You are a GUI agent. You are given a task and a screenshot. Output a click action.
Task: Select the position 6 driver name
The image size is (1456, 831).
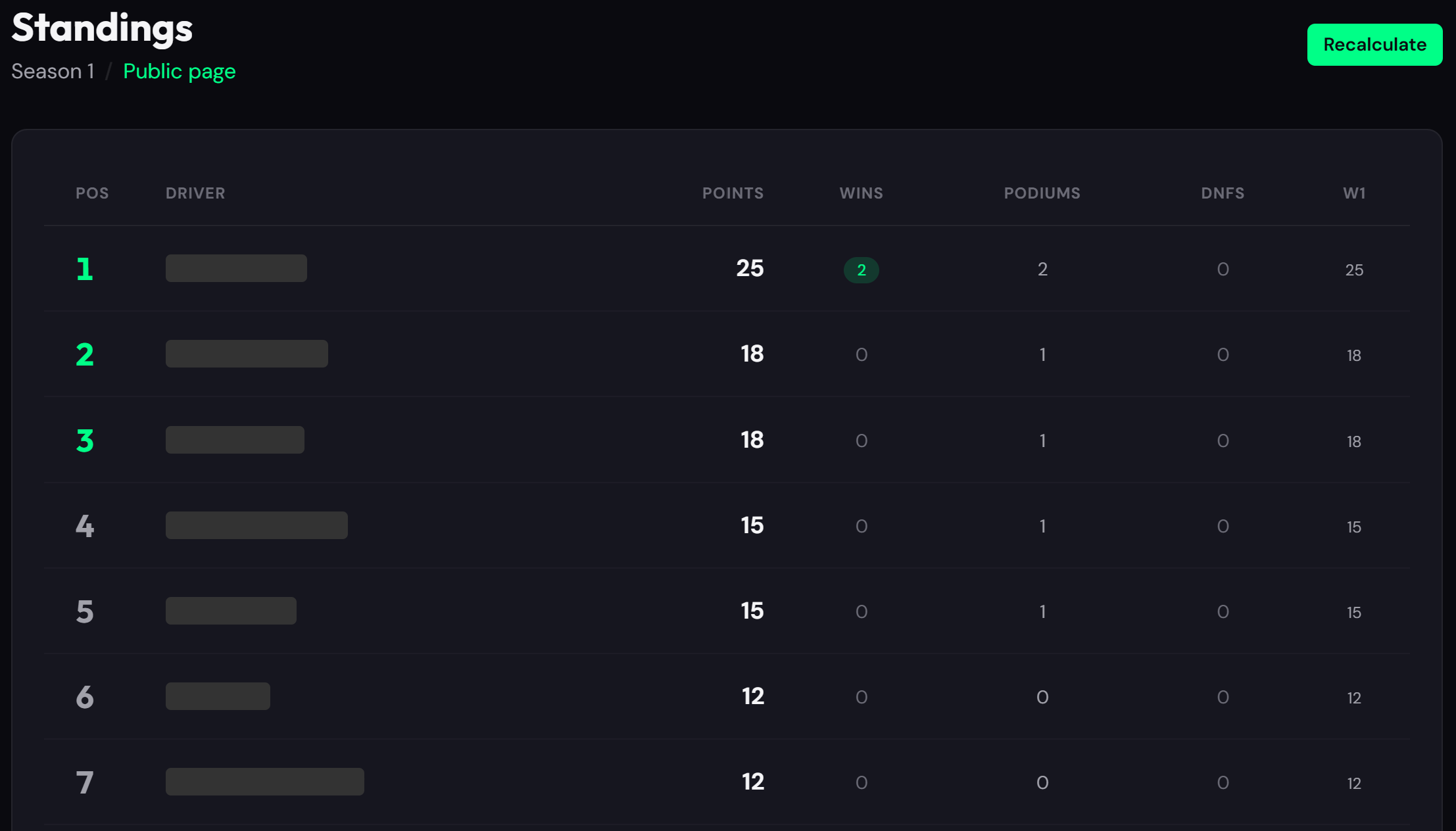click(x=218, y=696)
